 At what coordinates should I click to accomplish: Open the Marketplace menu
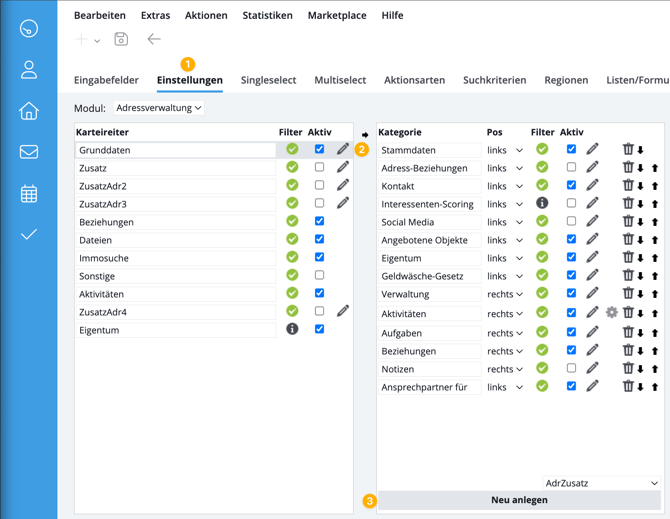pos(336,16)
